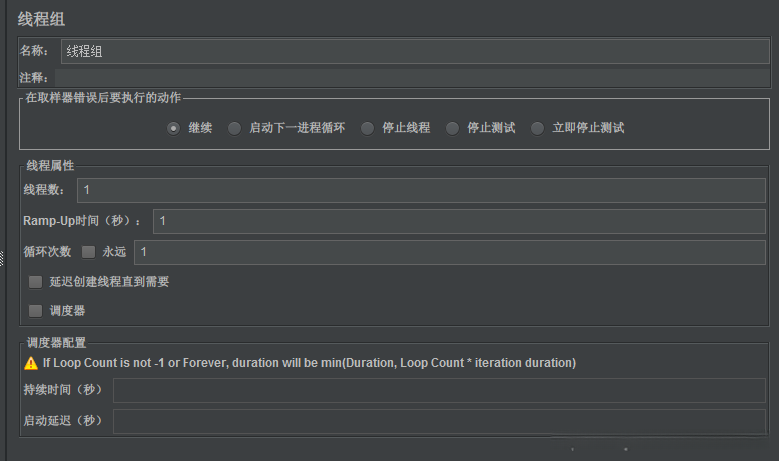Click the 线程数 input field
This screenshot has height=461, width=779.
point(422,190)
